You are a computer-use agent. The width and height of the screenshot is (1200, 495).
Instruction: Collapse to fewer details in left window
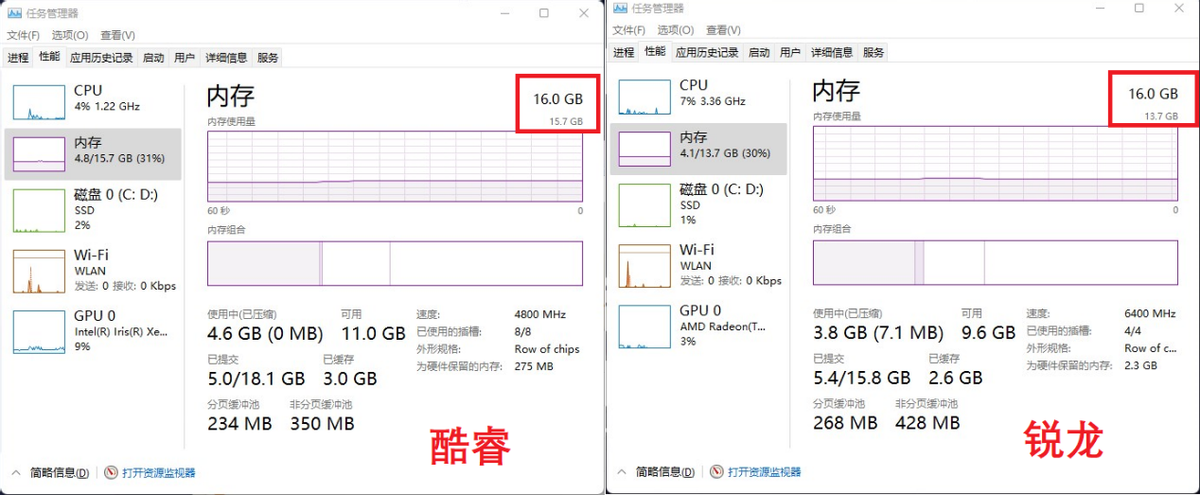(50, 473)
